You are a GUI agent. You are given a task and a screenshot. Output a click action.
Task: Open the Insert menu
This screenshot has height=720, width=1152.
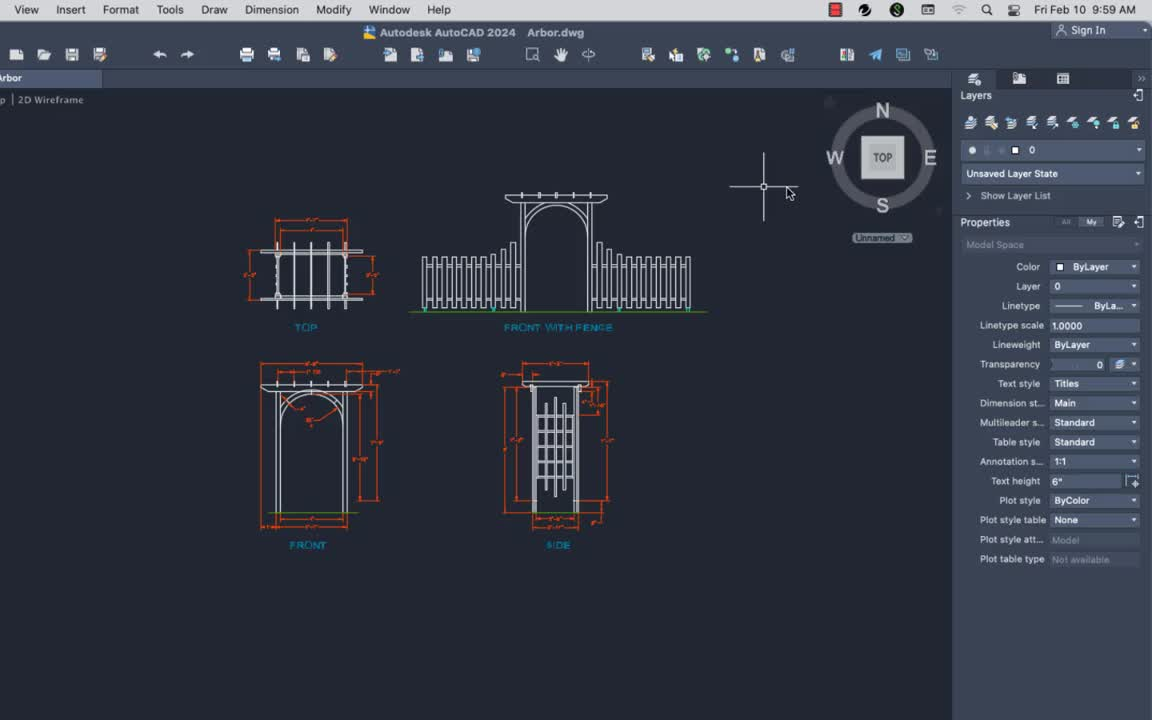71,10
